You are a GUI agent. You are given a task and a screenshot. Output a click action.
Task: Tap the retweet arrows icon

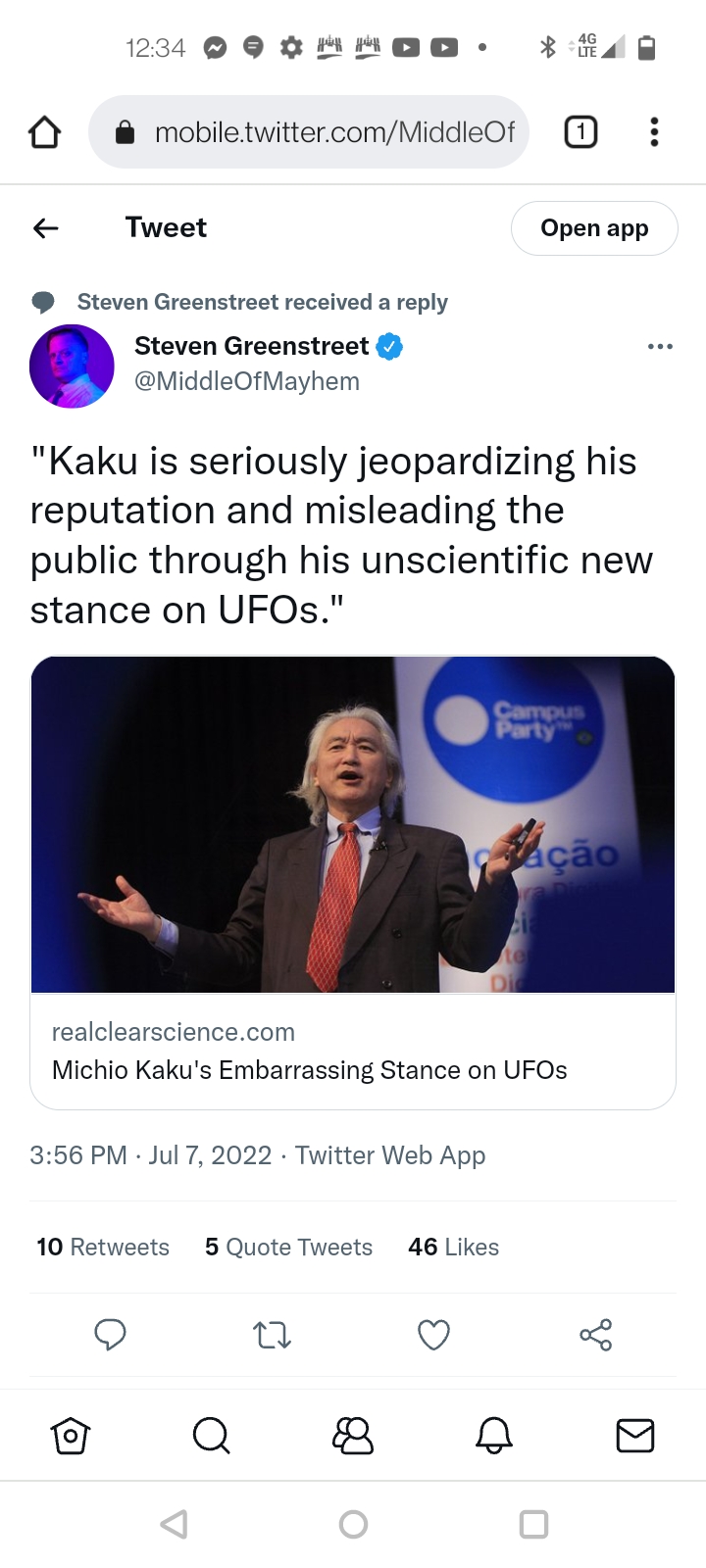pos(272,1335)
